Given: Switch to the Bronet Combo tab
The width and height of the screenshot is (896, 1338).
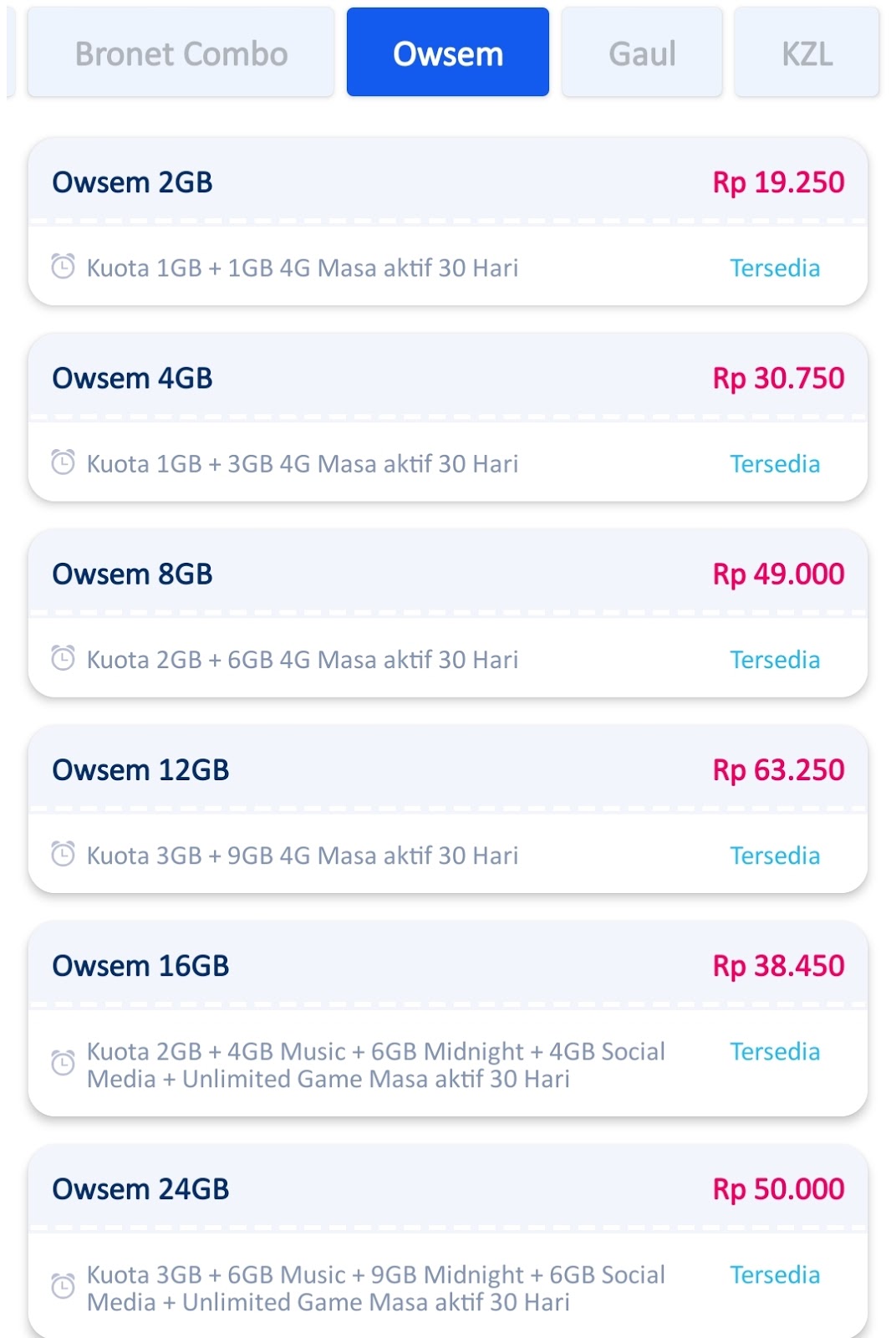Looking at the screenshot, I should click(x=181, y=54).
